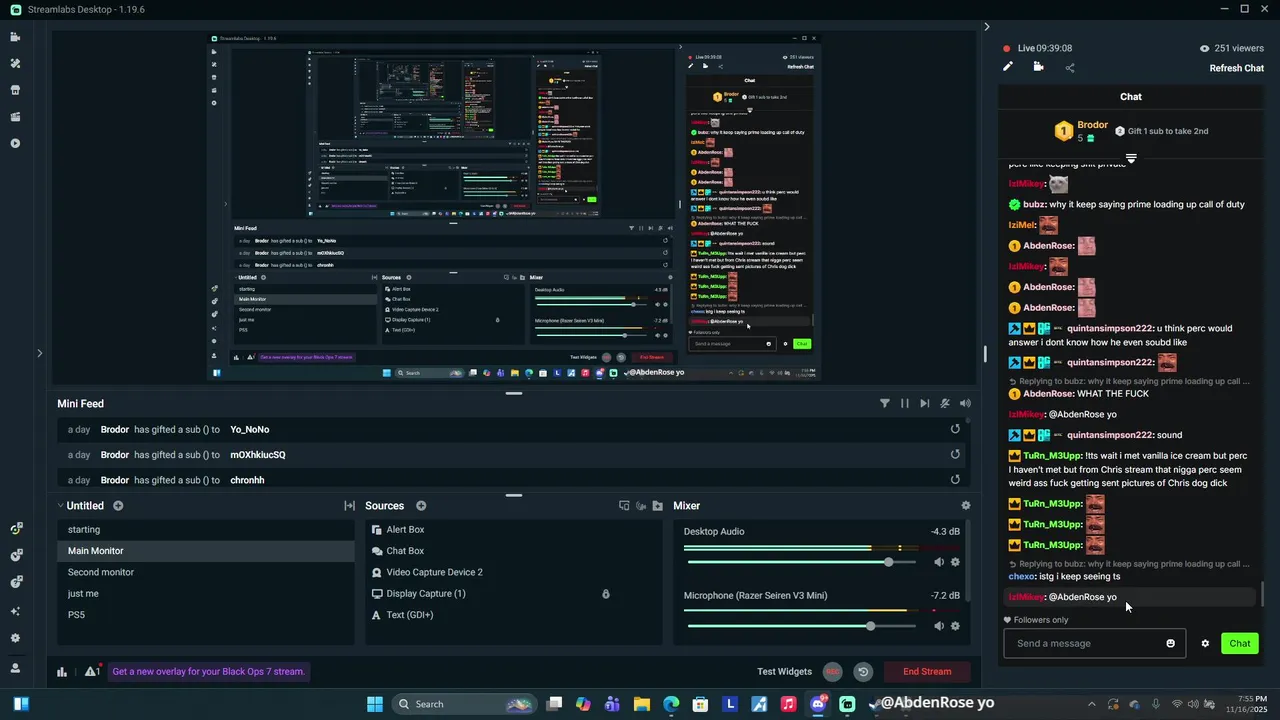Open the Windows Start menu
The width and height of the screenshot is (1280, 720).
click(375, 704)
